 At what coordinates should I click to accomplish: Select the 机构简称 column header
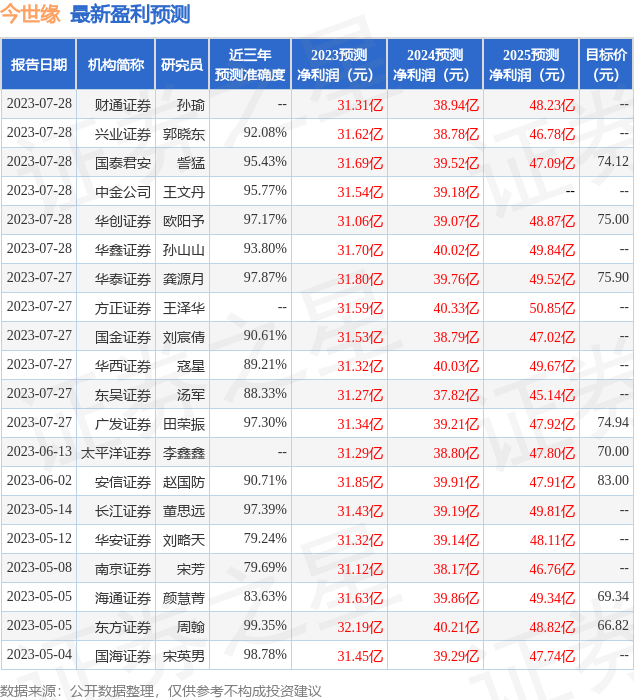pos(116,64)
